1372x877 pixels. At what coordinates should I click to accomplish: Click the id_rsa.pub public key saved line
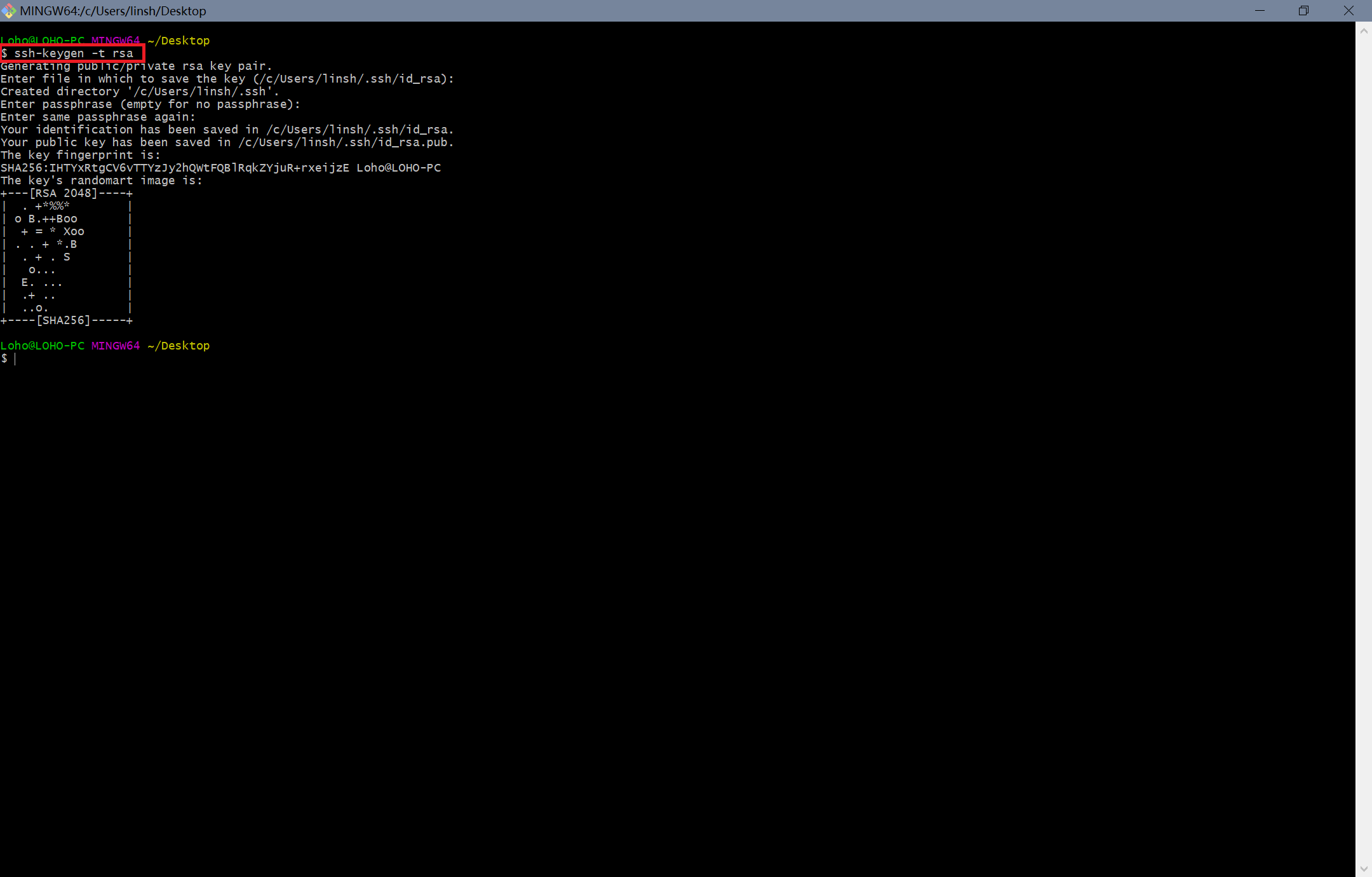pos(227,142)
